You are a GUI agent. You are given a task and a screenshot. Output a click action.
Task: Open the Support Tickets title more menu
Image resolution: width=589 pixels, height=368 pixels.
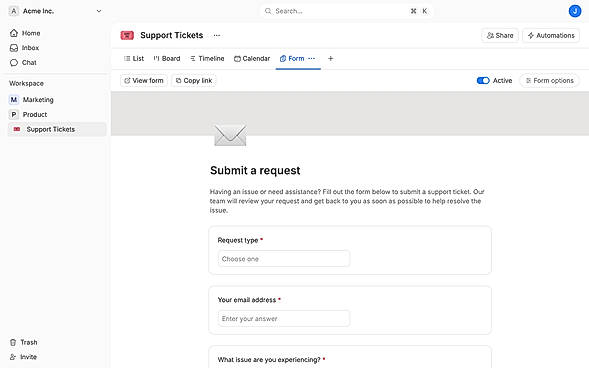217,35
